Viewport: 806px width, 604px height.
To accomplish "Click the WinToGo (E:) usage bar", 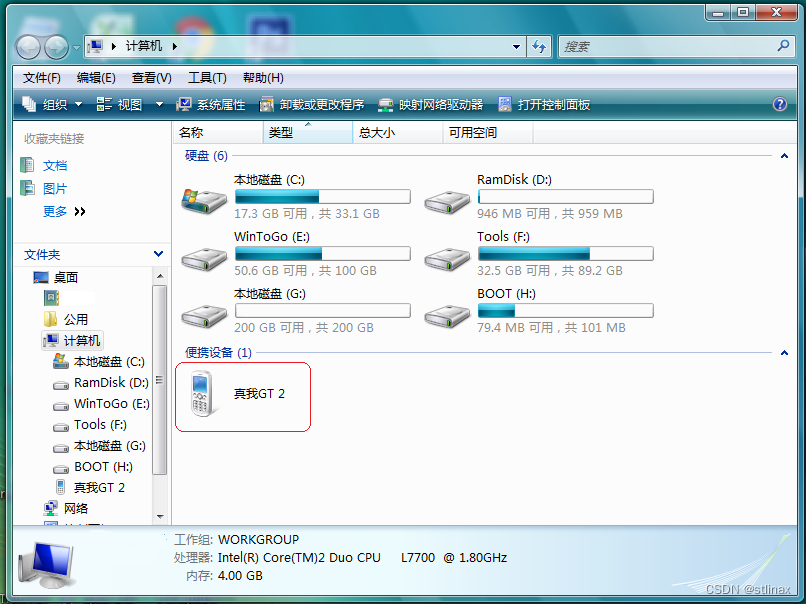I will (323, 253).
